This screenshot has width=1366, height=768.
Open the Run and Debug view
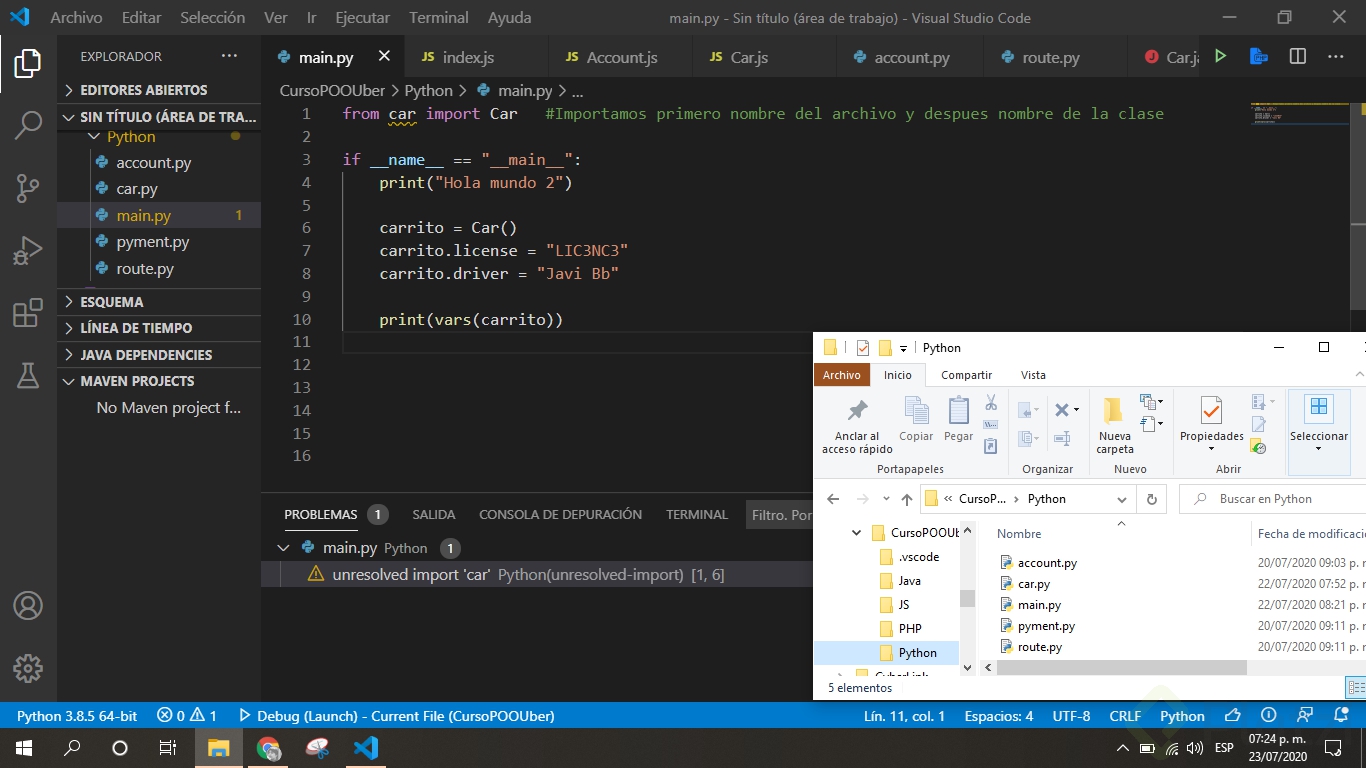[28, 250]
